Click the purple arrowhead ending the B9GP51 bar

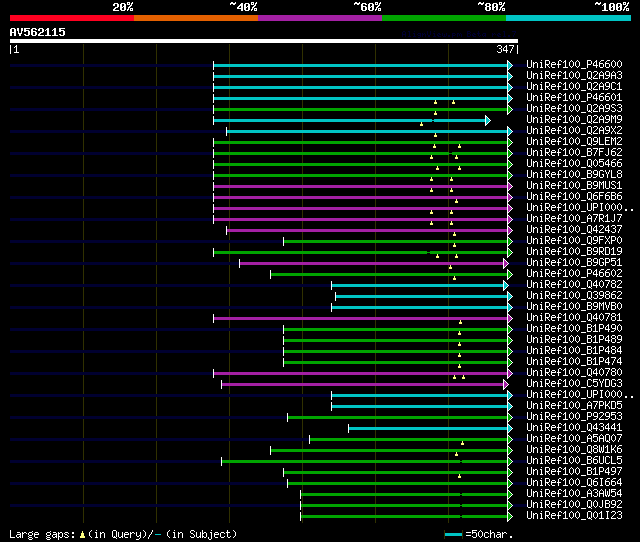tap(506, 264)
